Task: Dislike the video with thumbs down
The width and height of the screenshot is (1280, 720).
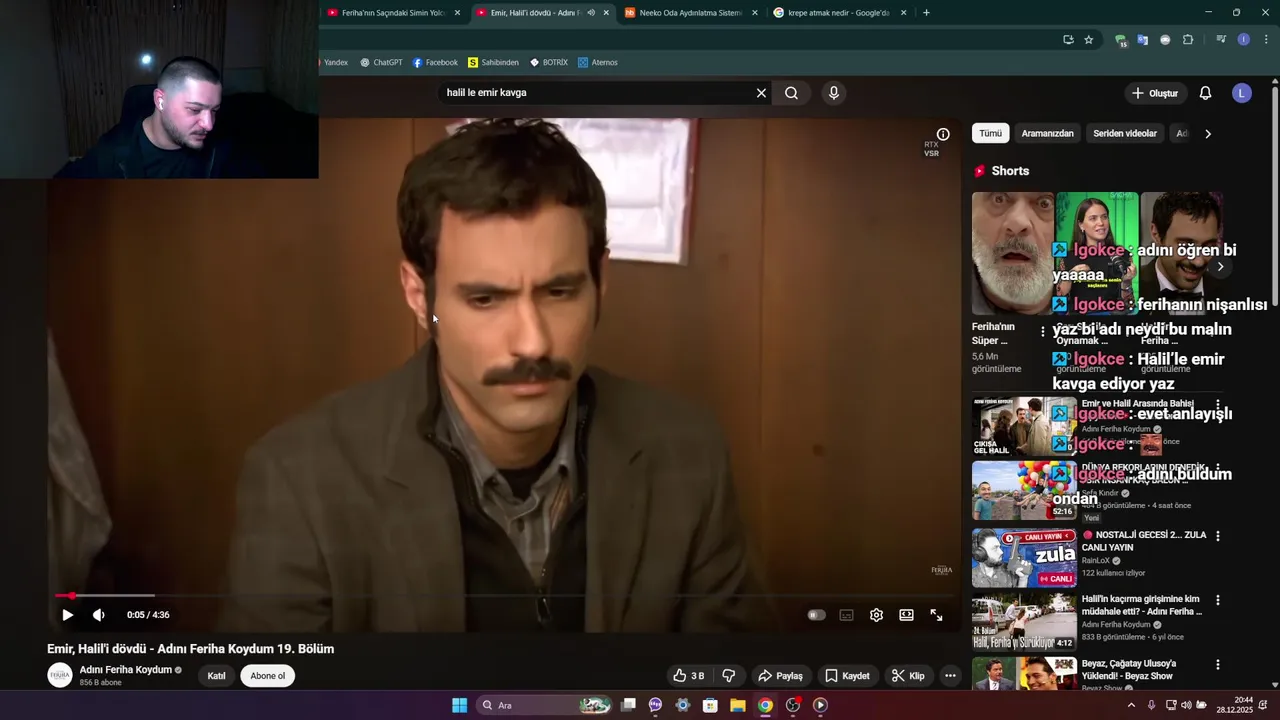Action: pos(729,676)
